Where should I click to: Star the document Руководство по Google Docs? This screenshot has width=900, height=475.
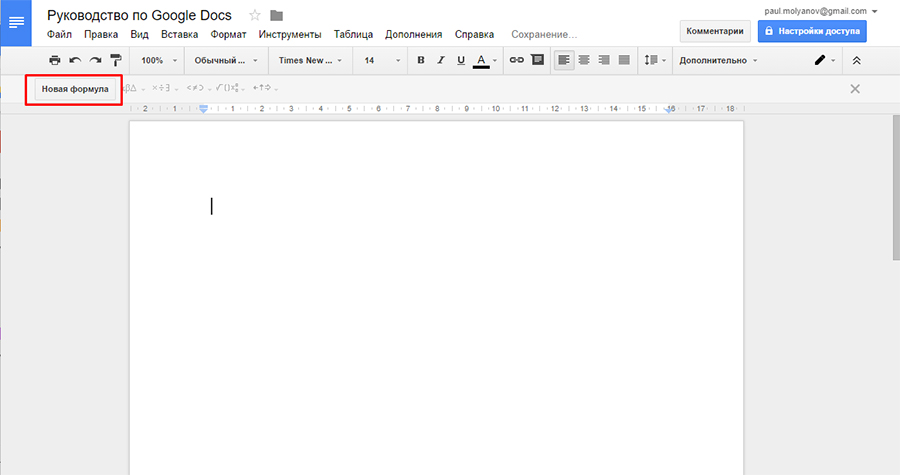255,15
